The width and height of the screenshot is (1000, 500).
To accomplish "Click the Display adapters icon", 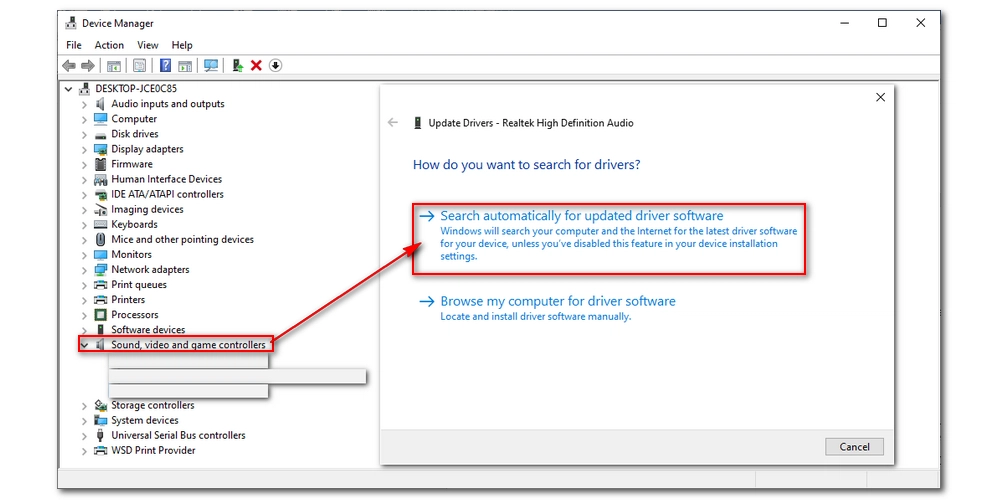I will pos(100,149).
